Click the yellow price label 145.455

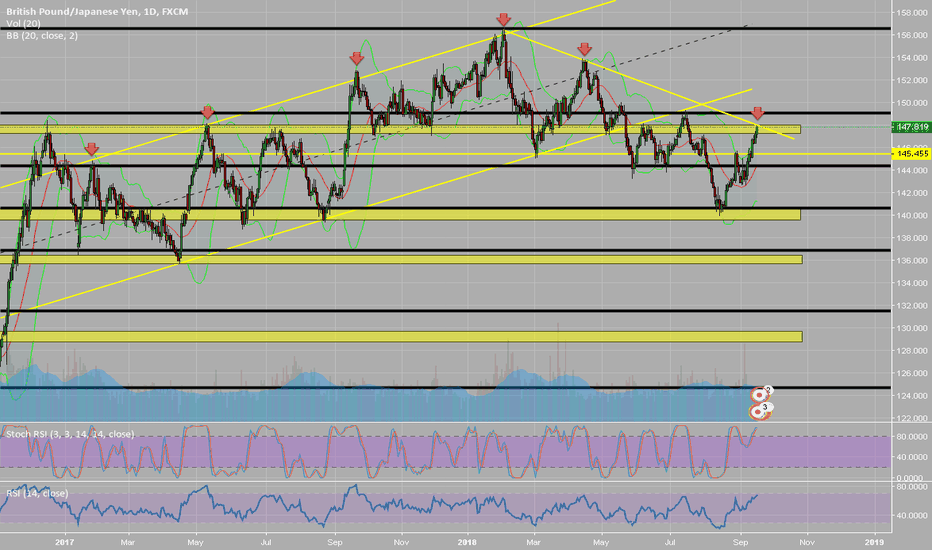(912, 153)
